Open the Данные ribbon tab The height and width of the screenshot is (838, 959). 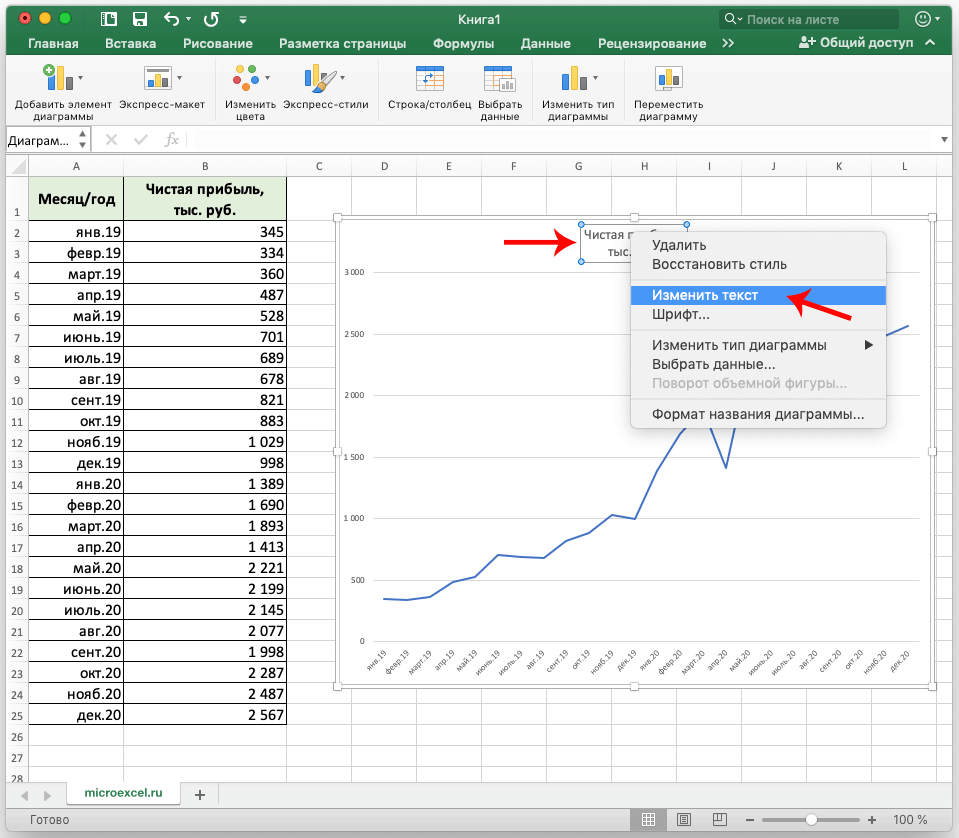[546, 43]
